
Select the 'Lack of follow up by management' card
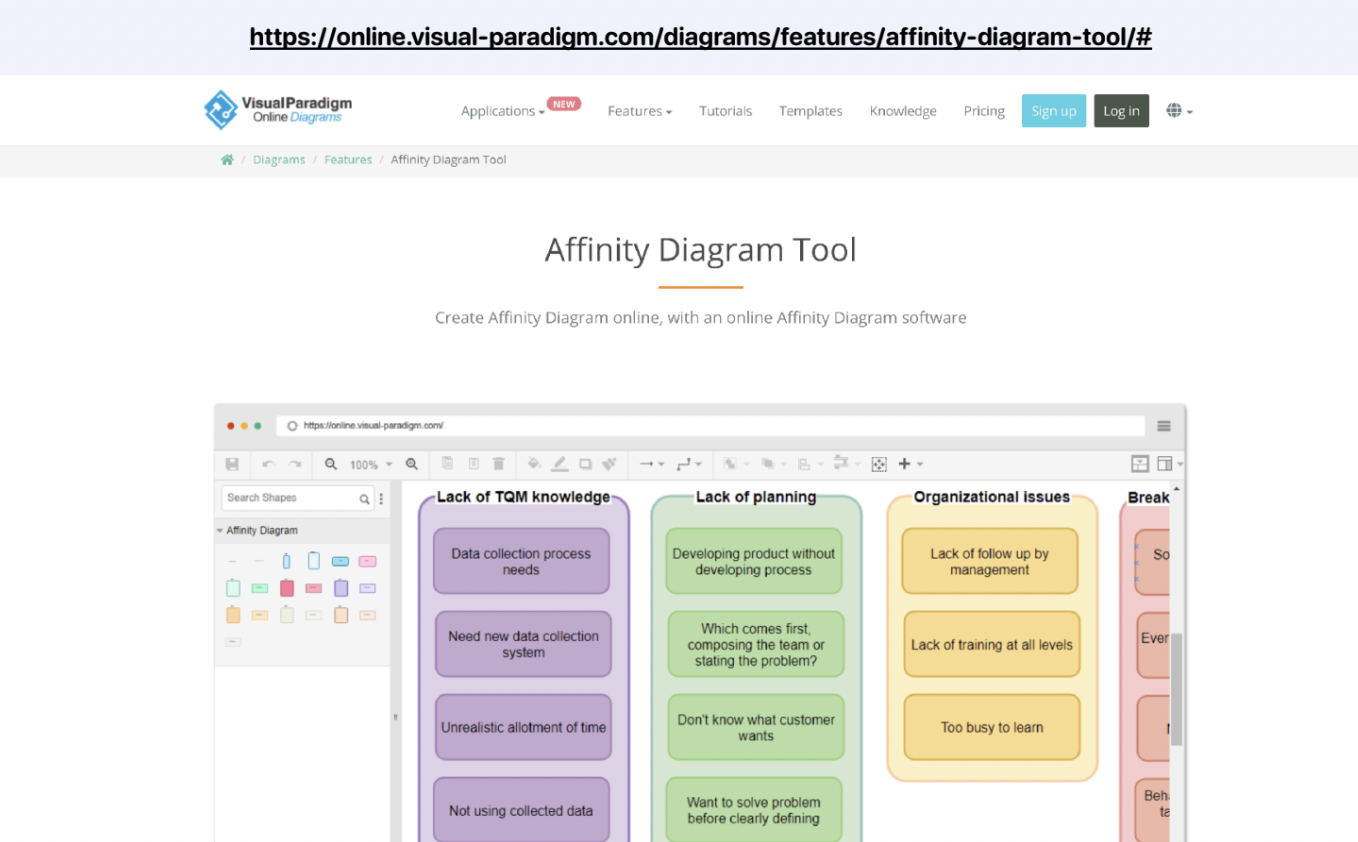click(990, 561)
